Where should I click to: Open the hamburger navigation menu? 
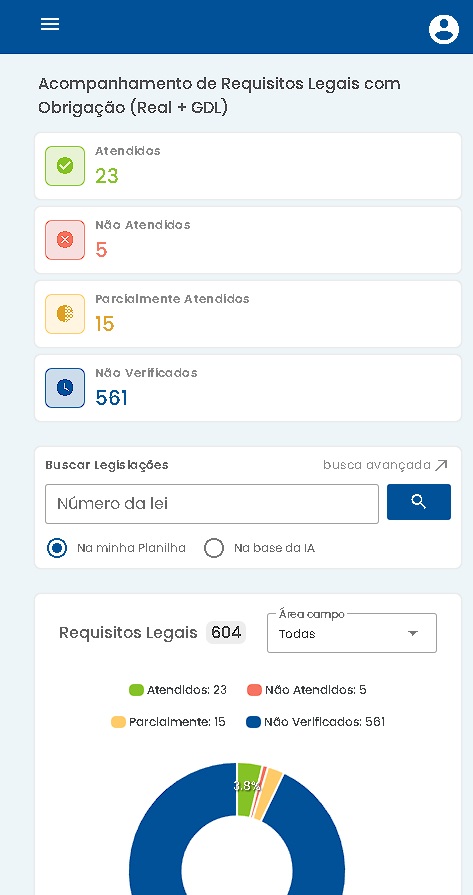coord(50,24)
